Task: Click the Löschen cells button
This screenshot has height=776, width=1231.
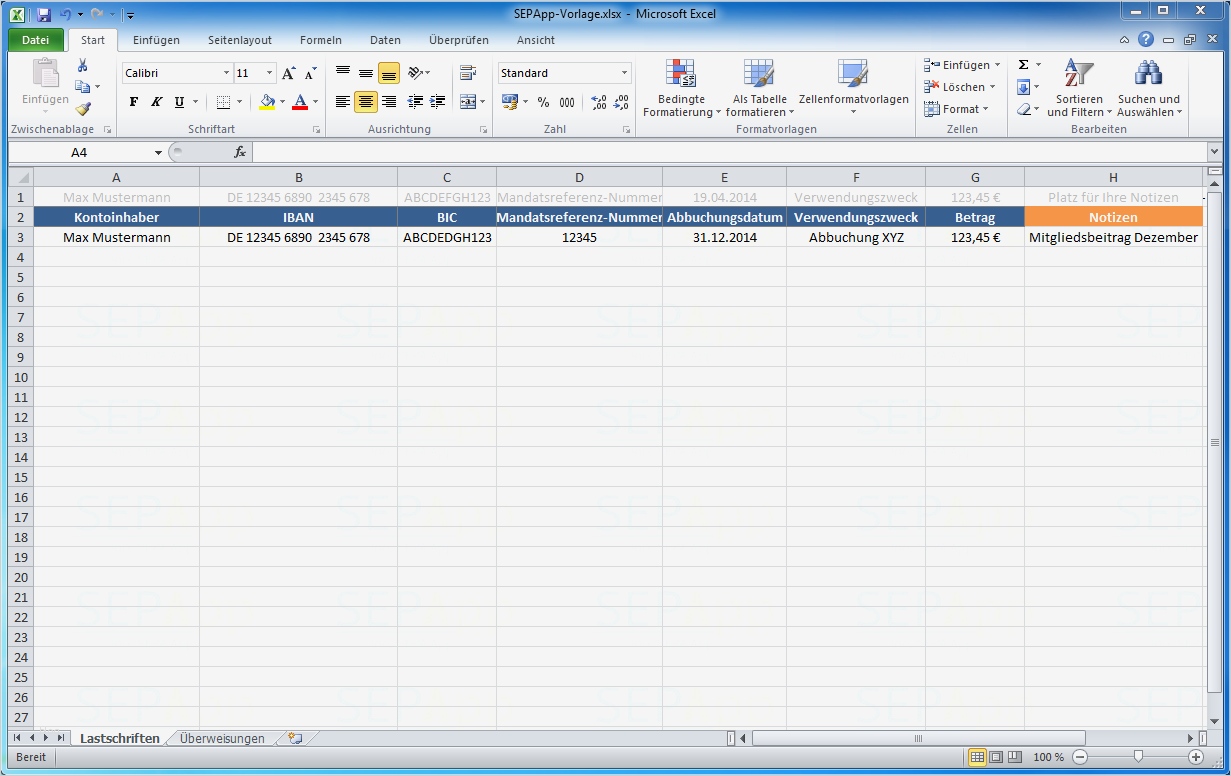Action: coord(961,87)
